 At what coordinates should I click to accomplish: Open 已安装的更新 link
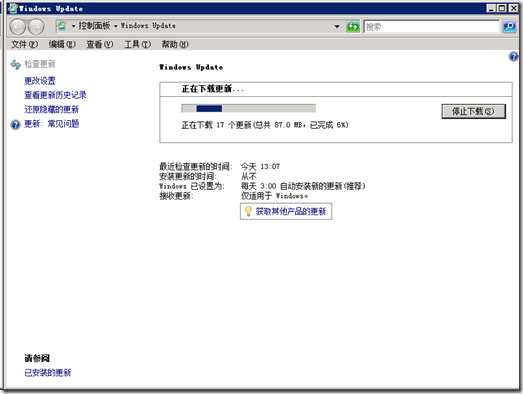[x=47, y=373]
